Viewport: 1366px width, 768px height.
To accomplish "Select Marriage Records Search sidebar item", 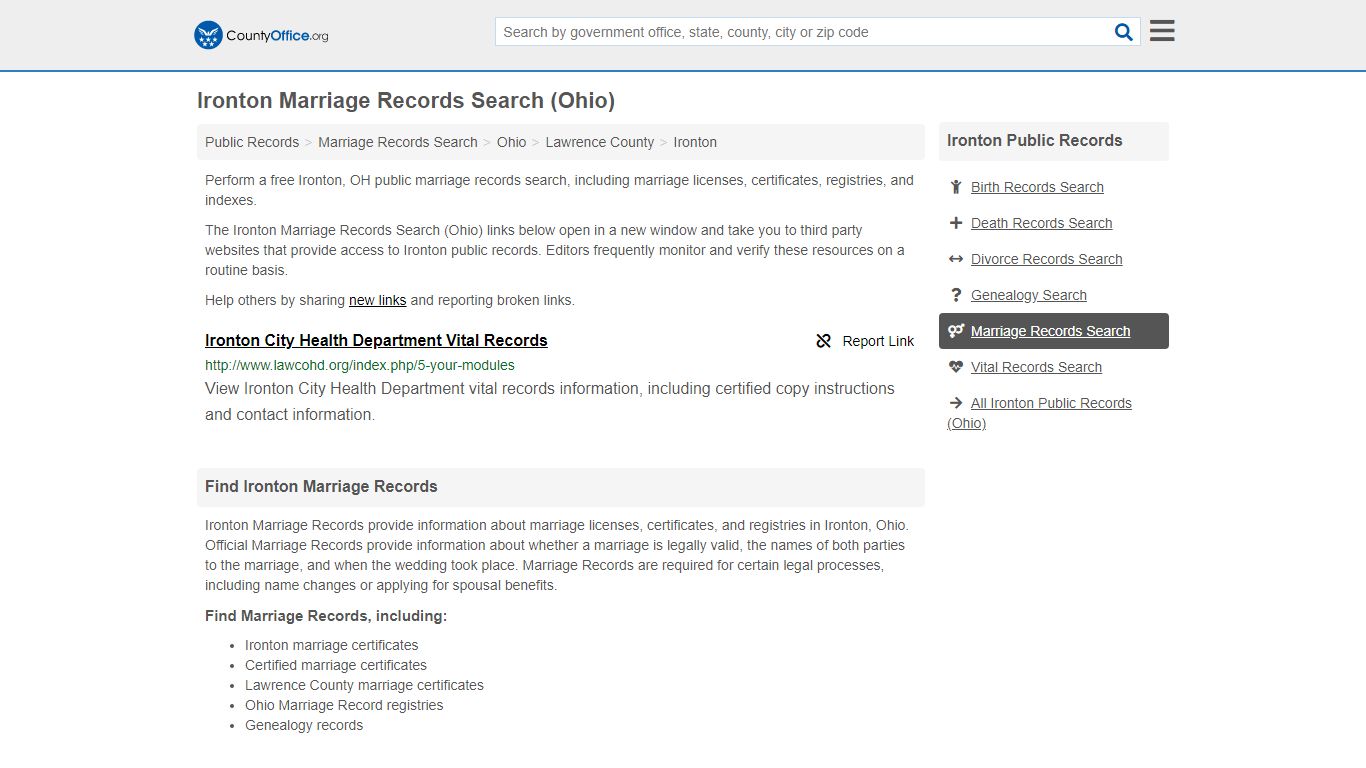I will click(x=1054, y=331).
